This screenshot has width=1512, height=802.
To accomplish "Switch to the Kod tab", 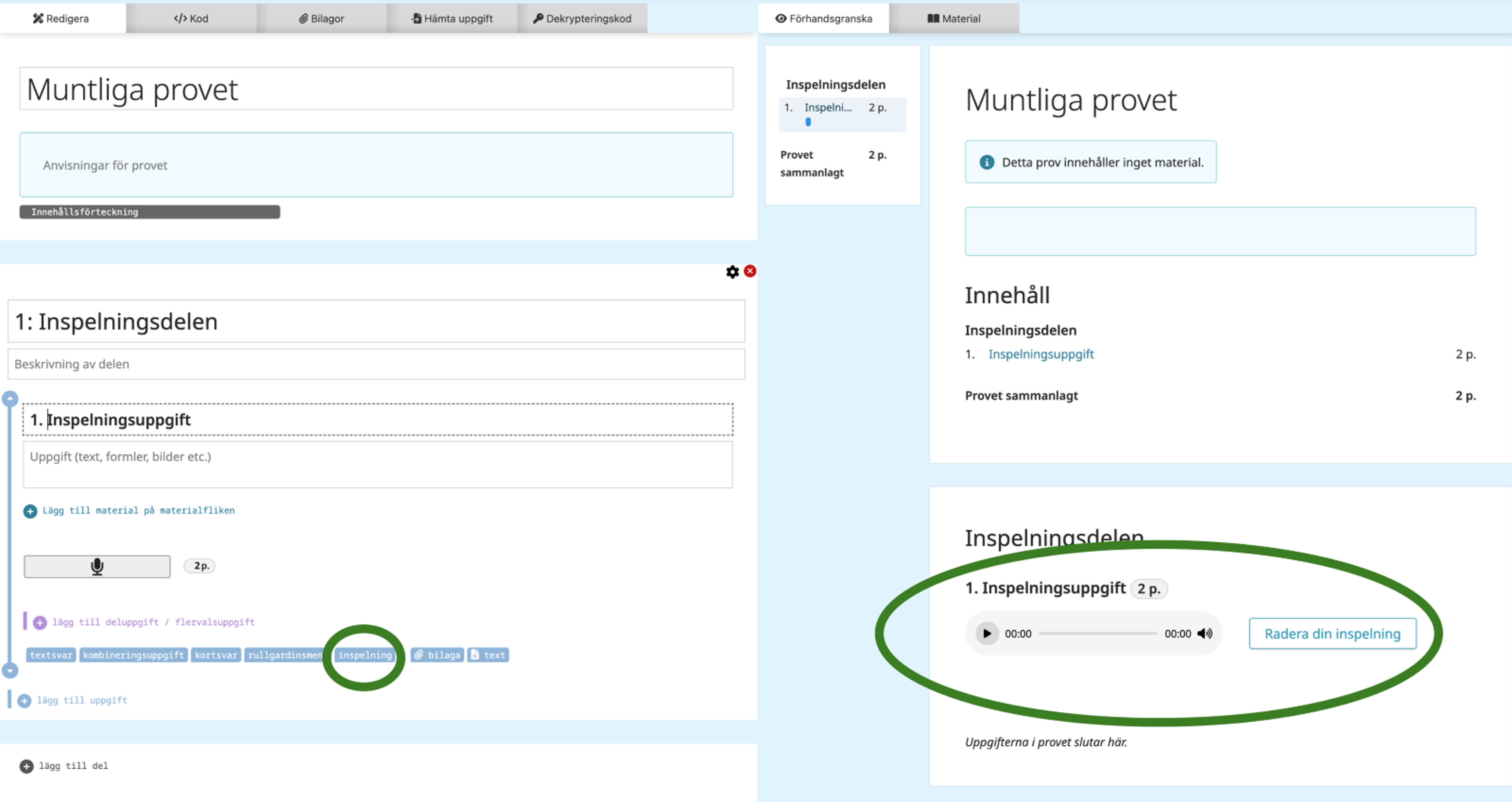I will [x=191, y=18].
